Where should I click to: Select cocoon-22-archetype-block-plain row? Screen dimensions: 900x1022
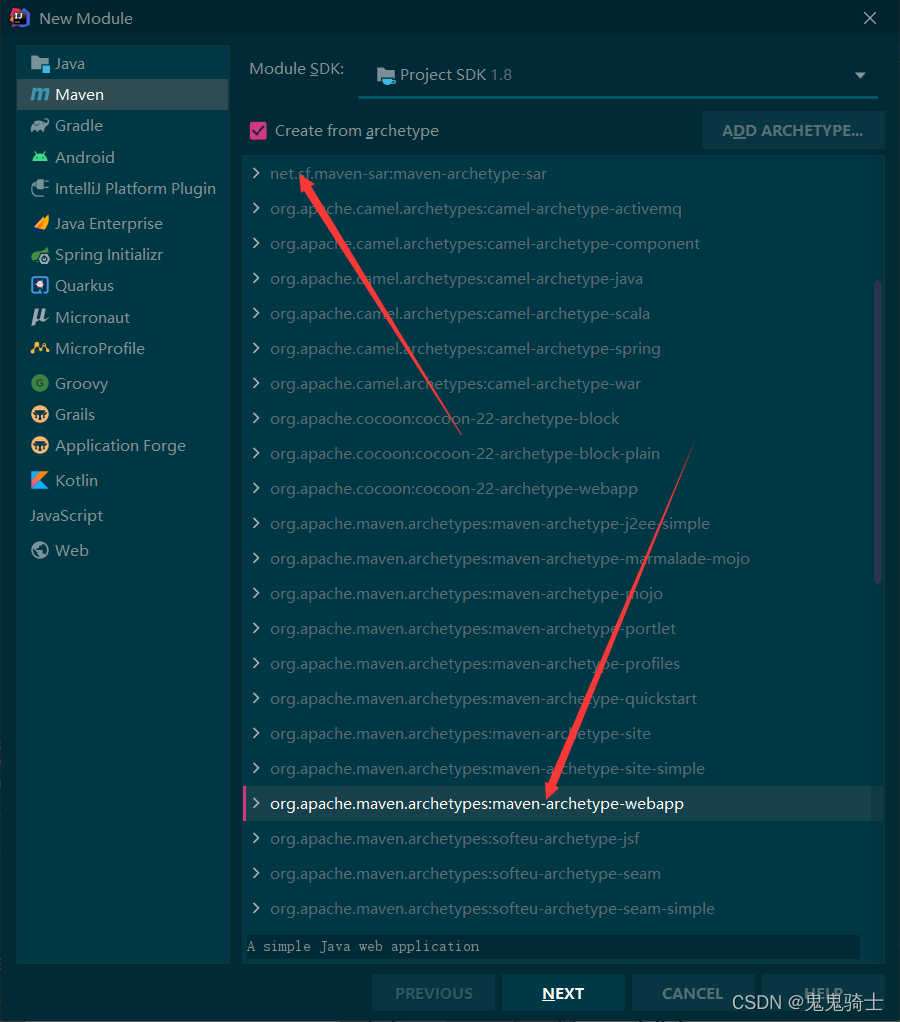tap(557, 454)
